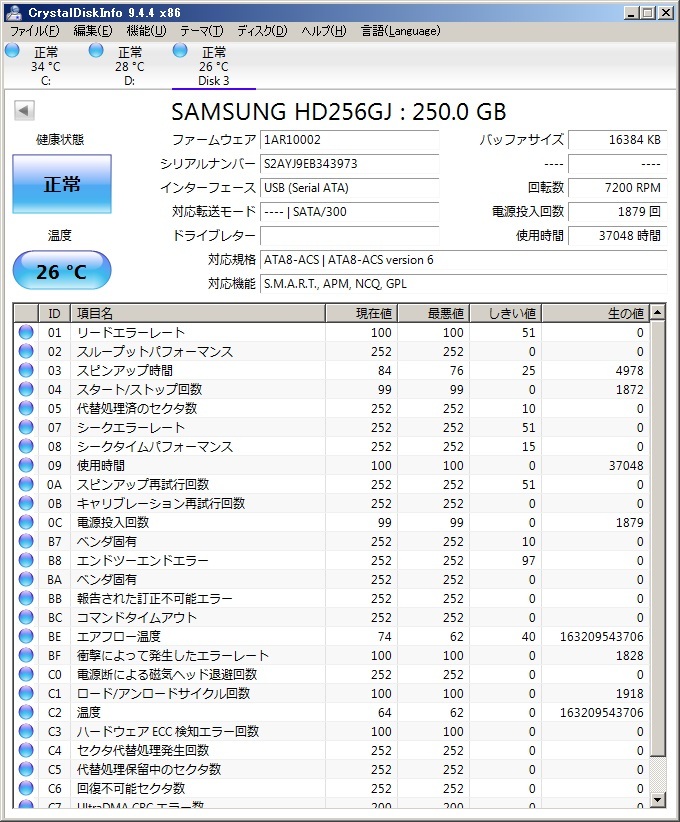Click the status icon for row 0A スピンアップ再試行回数
The height and width of the screenshot is (822, 680).
click(x=26, y=484)
